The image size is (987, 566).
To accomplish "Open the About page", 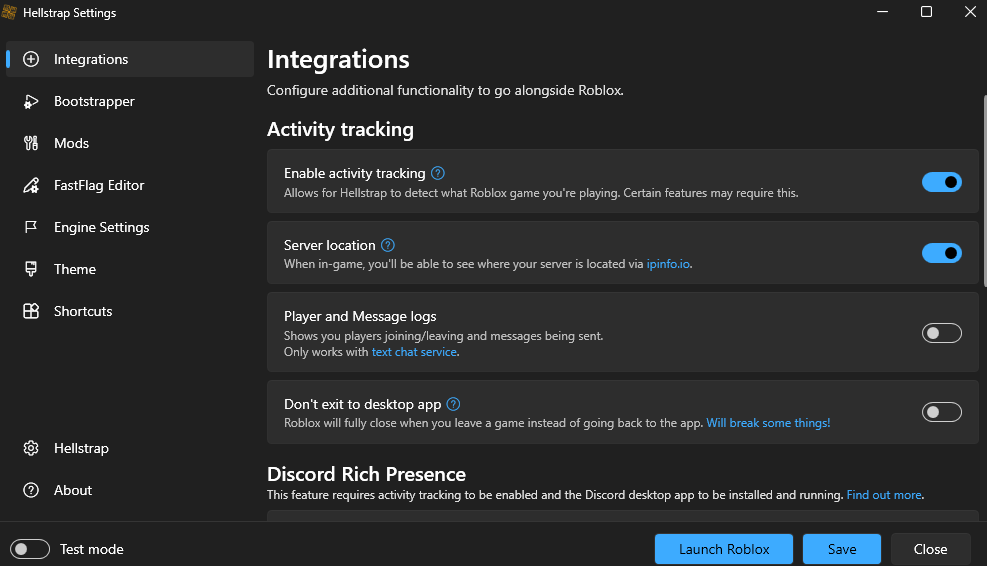I will (130, 490).
